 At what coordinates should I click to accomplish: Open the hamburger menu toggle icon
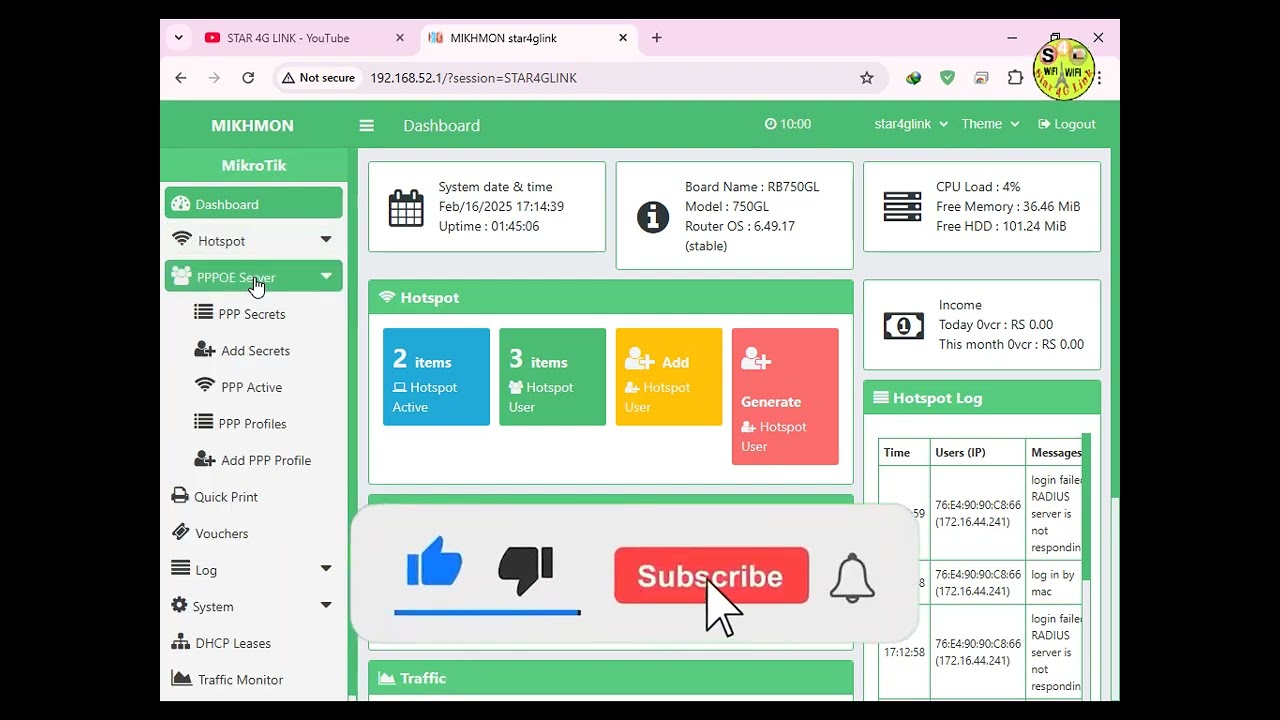(x=367, y=125)
